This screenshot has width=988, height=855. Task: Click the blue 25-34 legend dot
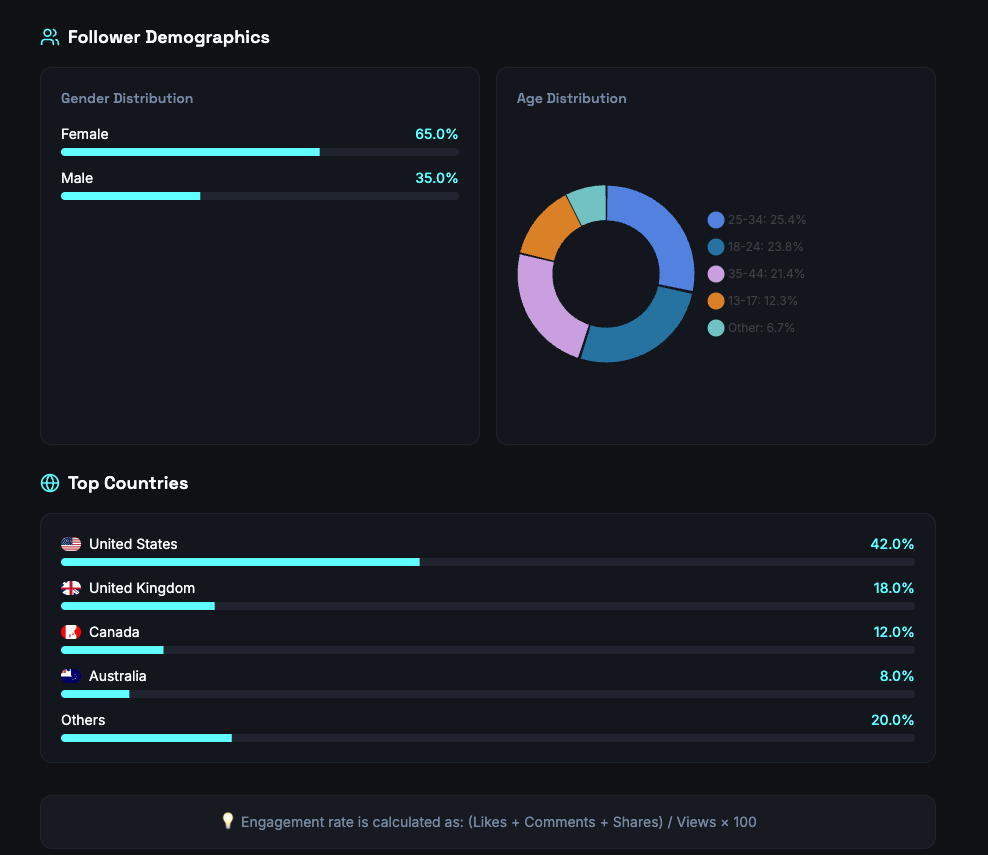(x=714, y=219)
